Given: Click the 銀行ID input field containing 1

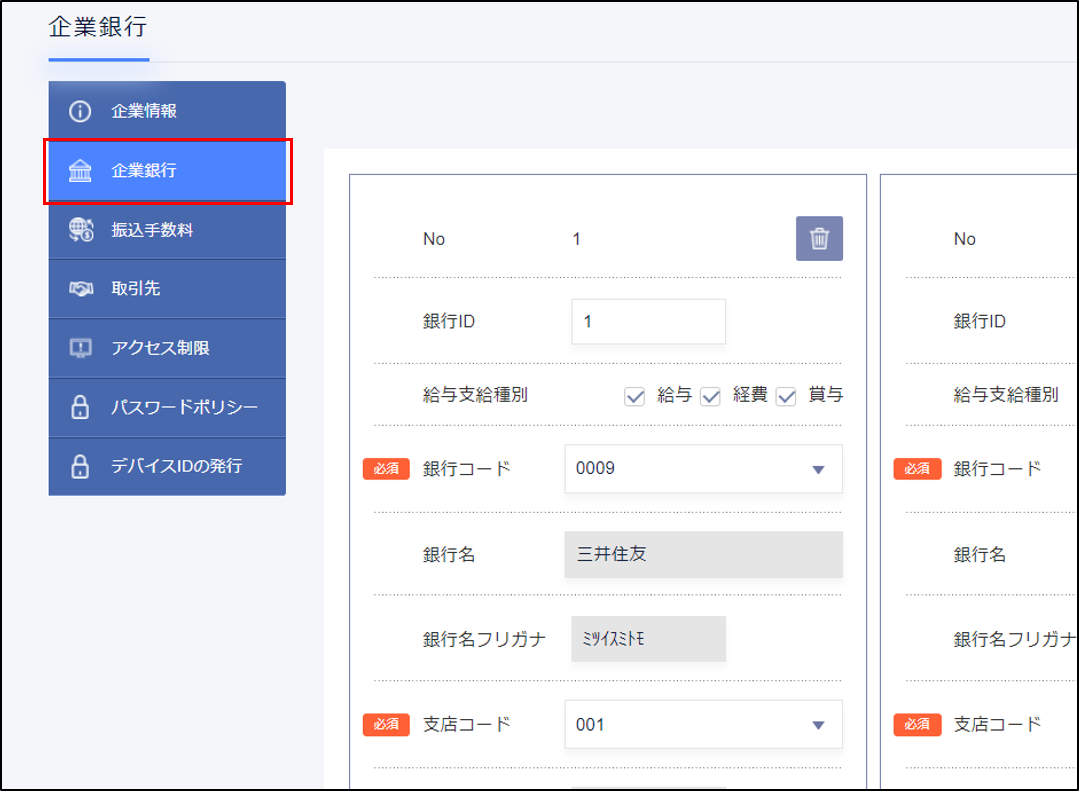Looking at the screenshot, I should 648,321.
